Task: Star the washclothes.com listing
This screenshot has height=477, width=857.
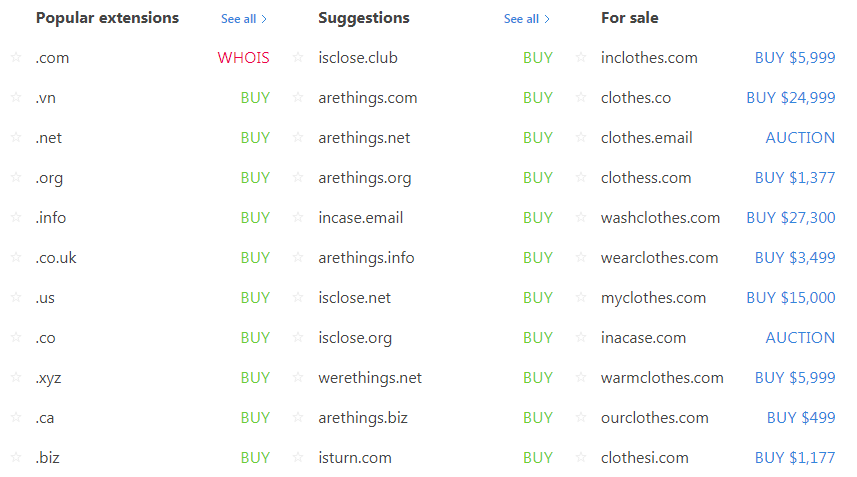Action: pyautogui.click(x=581, y=217)
